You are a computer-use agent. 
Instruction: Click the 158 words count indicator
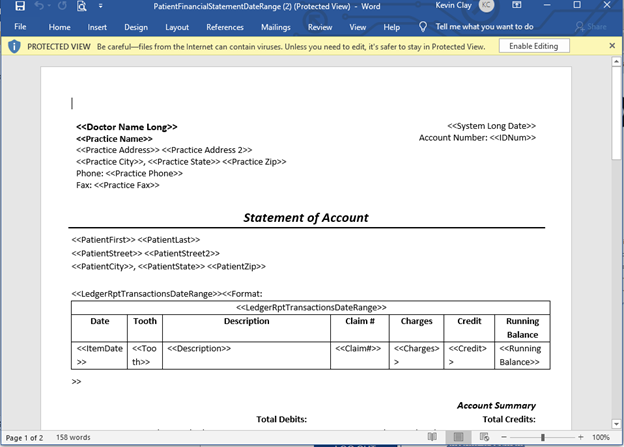[x=72, y=437]
